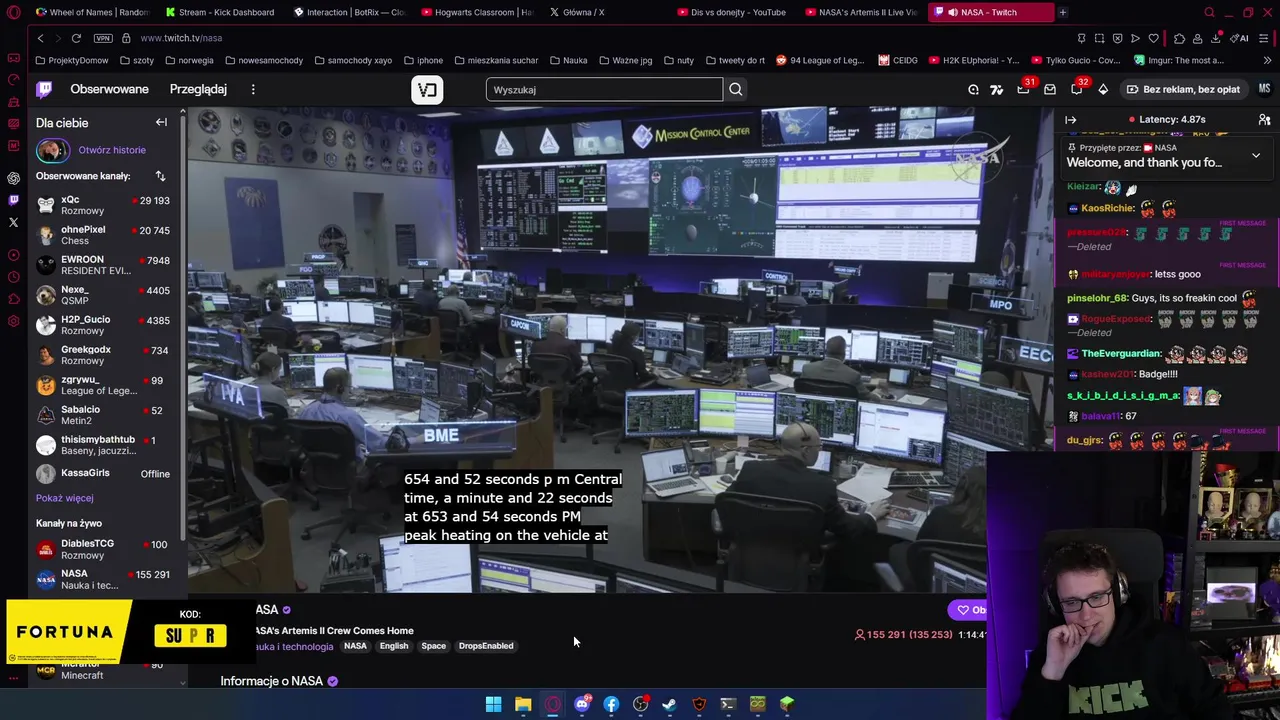Open Opera browser menu logo

[13, 12]
